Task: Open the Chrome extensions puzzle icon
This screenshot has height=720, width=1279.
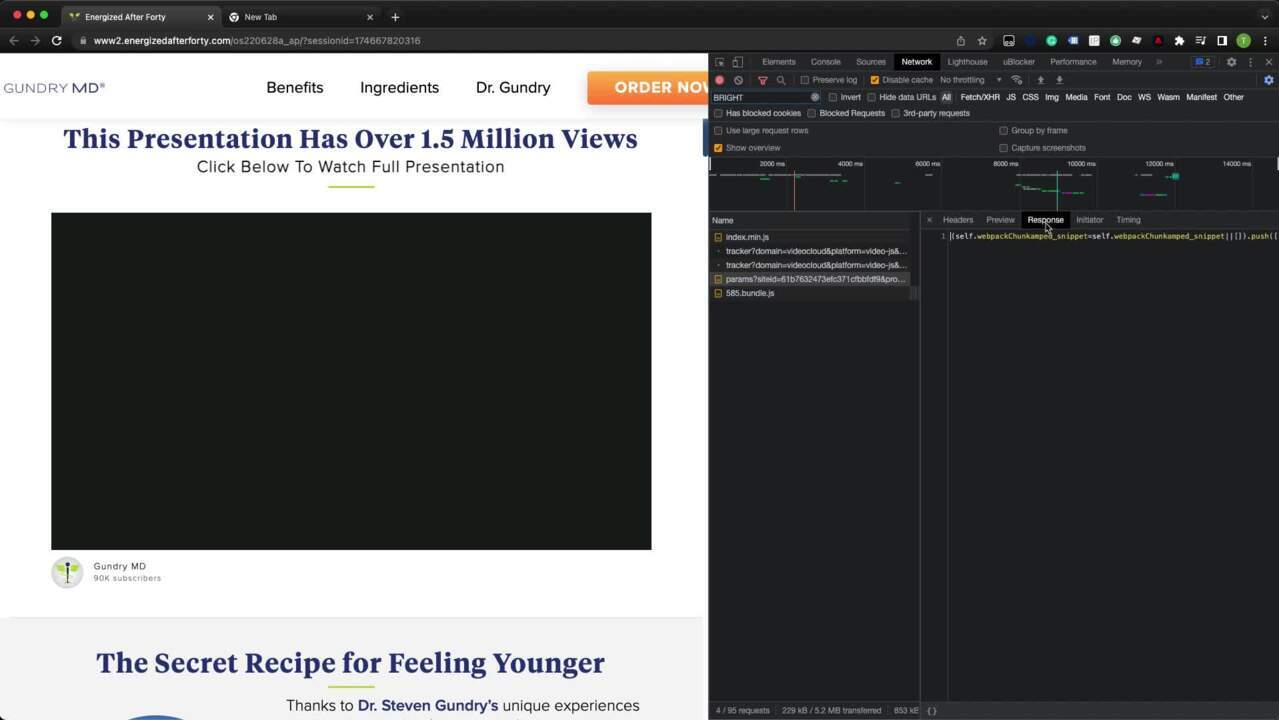Action: [1179, 41]
